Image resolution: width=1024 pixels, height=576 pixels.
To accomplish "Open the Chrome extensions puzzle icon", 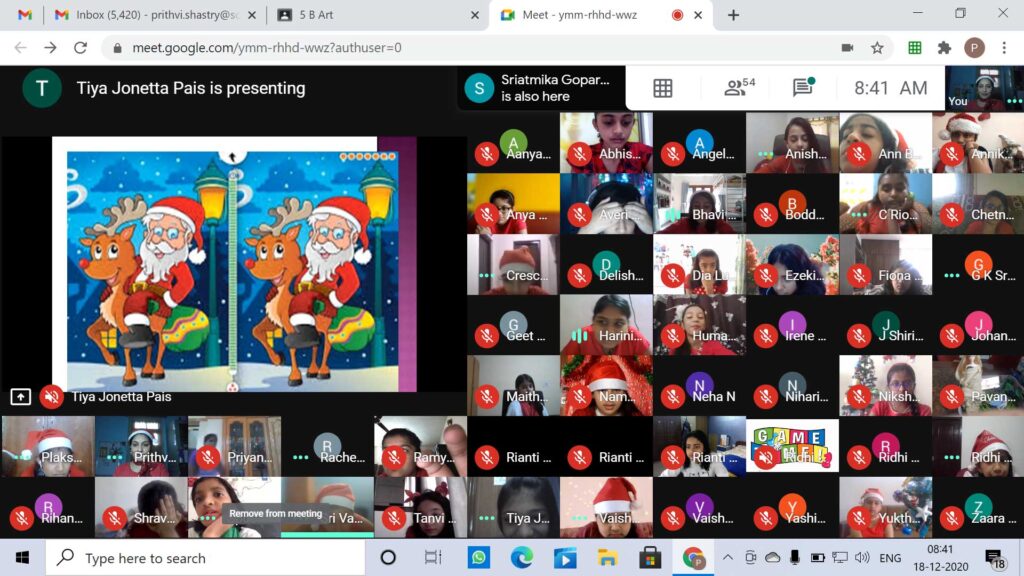I will [x=944, y=48].
